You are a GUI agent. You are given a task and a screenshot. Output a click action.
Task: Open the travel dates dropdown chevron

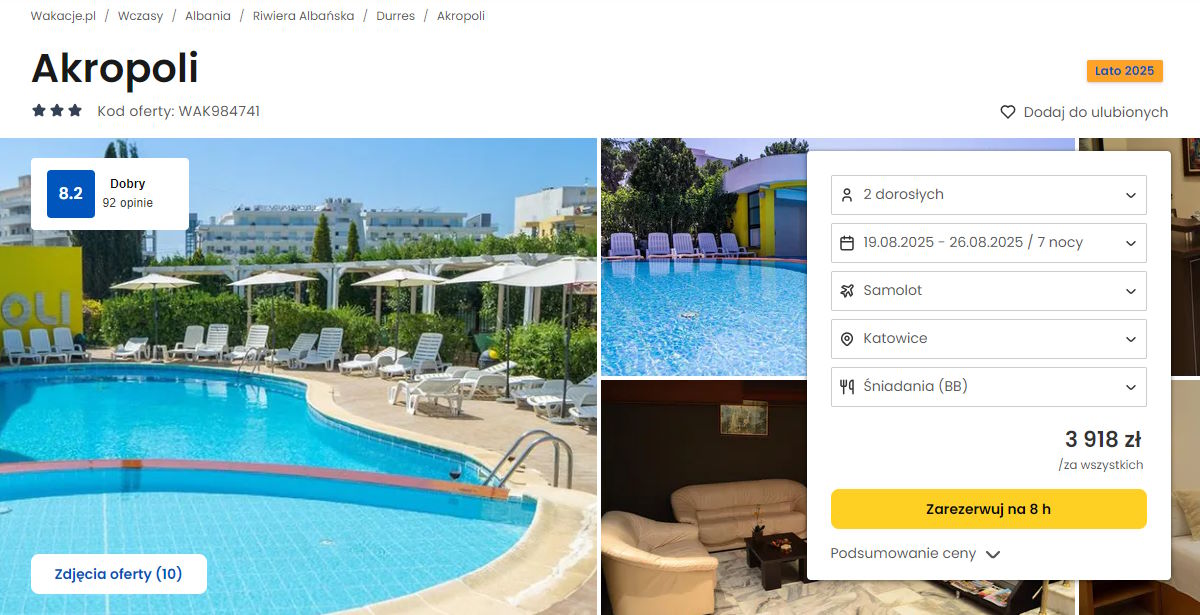point(1131,243)
